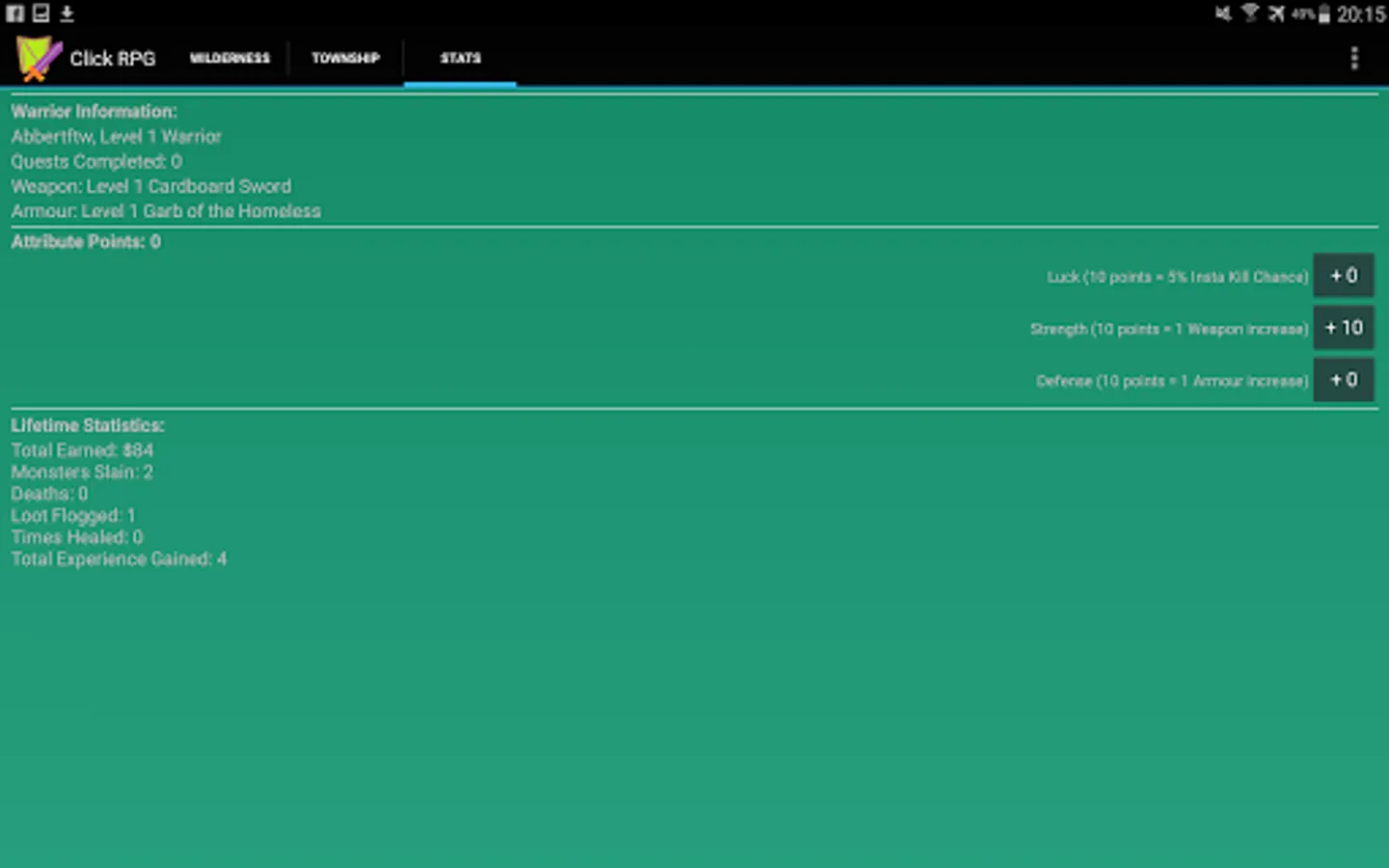Image resolution: width=1389 pixels, height=868 pixels.
Task: Tap the Strength weapon increase description
Action: 1169,329
